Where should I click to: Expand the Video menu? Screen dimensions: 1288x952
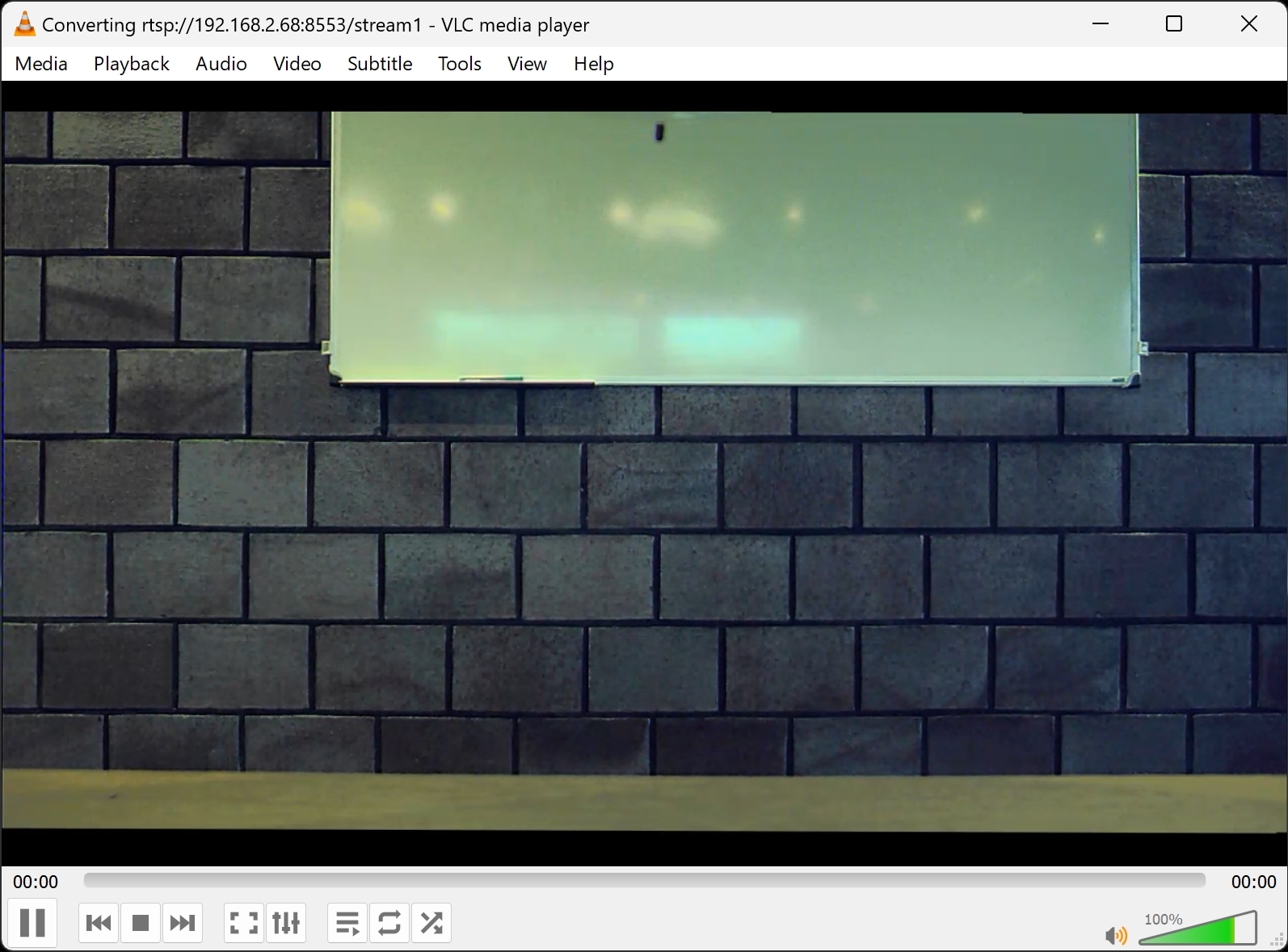coord(297,64)
